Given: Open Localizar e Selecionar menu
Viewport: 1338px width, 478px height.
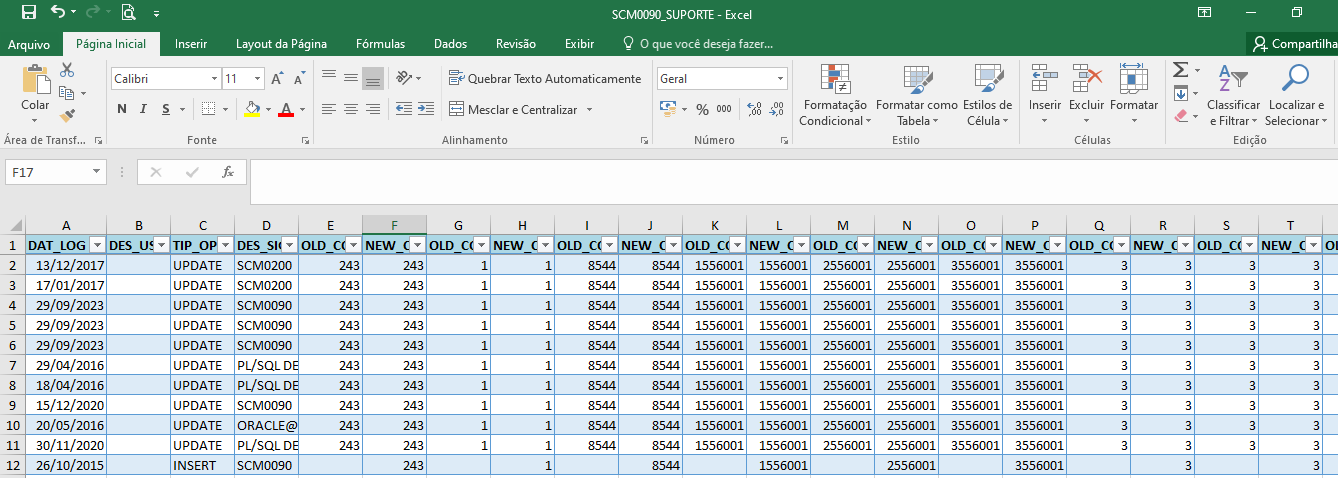Looking at the screenshot, I should coord(1296,96).
